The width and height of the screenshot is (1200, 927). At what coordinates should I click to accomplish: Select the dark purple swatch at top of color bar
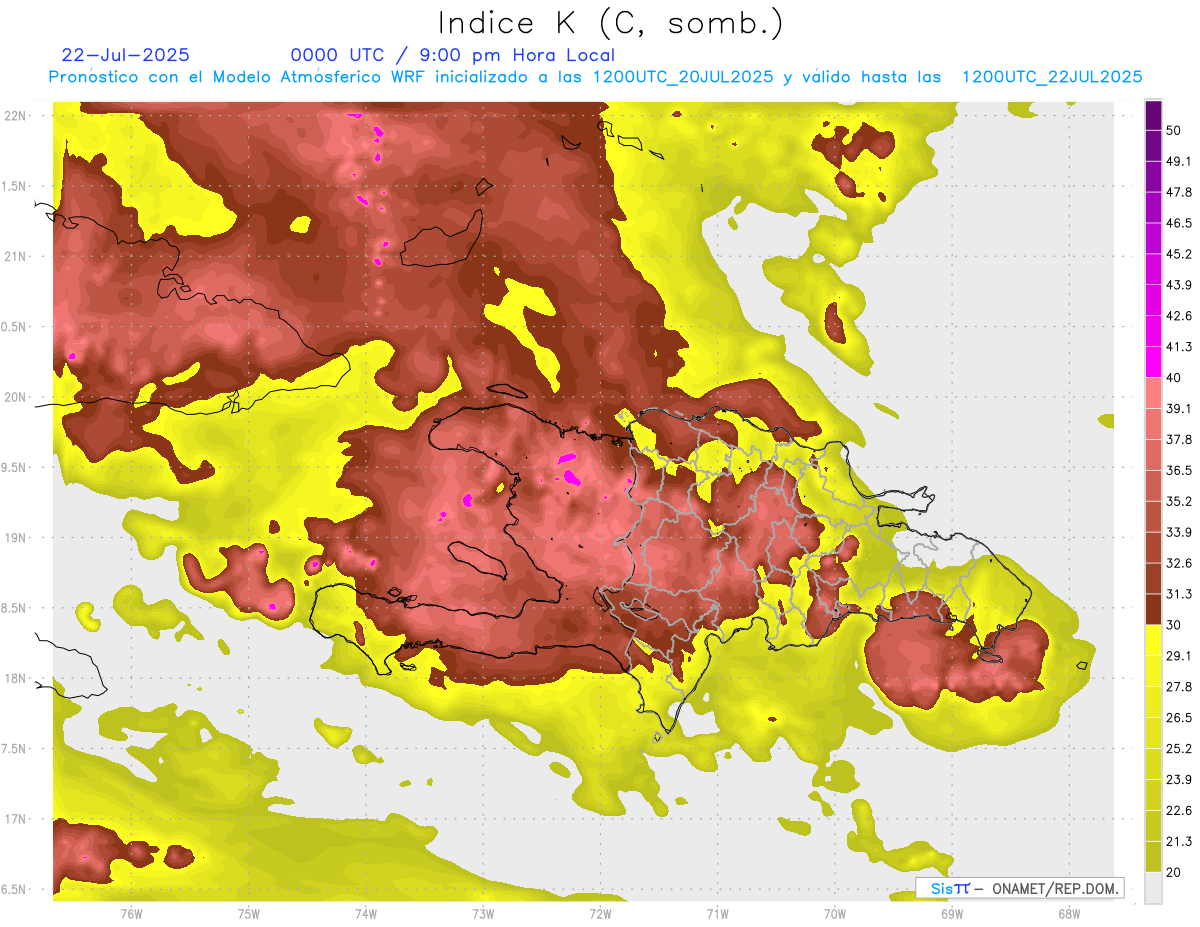click(1153, 115)
